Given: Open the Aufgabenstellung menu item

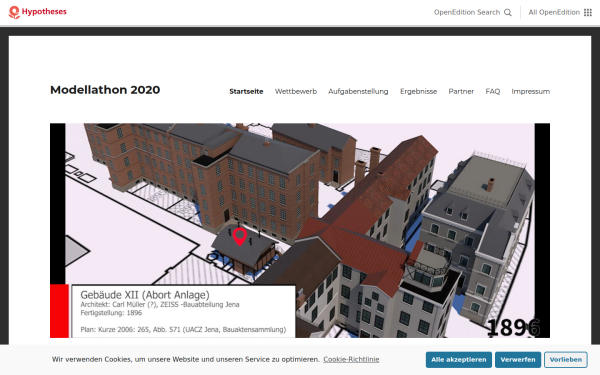Looking at the screenshot, I should click(358, 91).
